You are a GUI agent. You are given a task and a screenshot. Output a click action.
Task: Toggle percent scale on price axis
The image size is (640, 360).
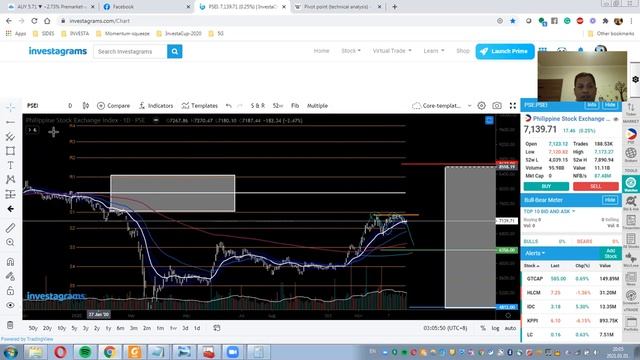tap(483, 328)
